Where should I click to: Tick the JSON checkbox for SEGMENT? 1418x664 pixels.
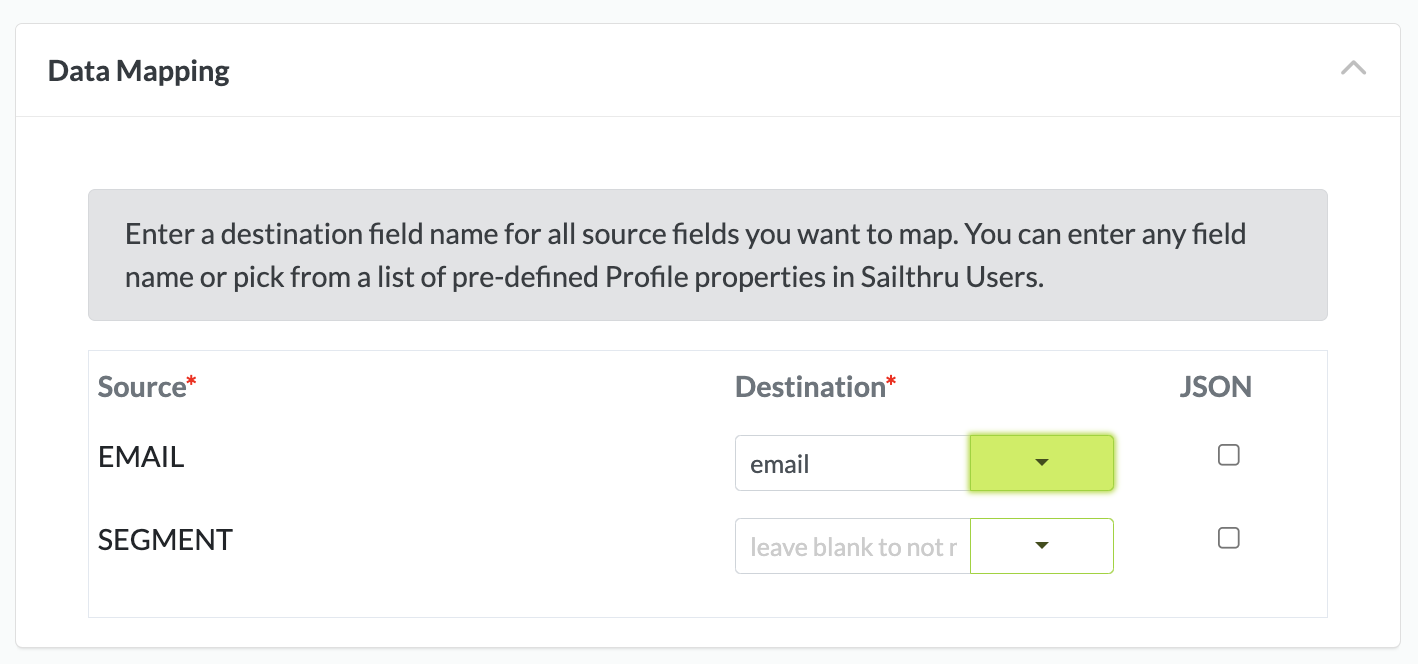point(1228,538)
